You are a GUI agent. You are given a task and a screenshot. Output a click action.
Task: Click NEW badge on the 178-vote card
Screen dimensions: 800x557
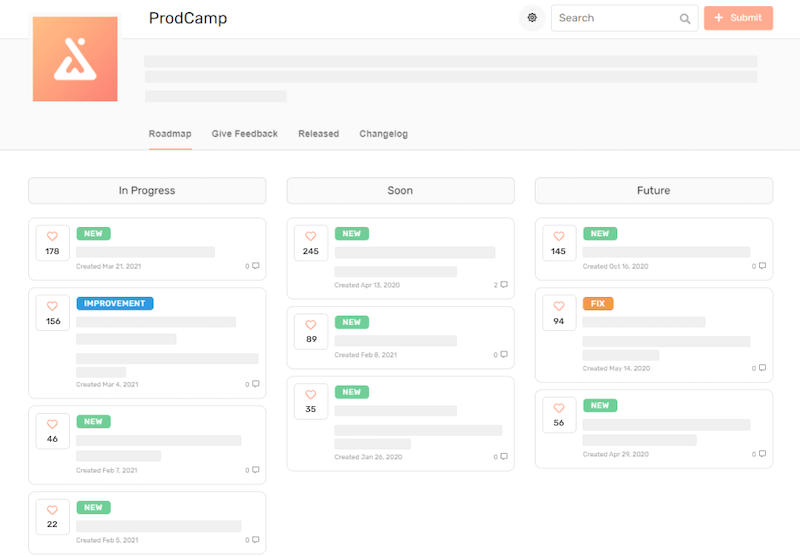click(x=93, y=234)
